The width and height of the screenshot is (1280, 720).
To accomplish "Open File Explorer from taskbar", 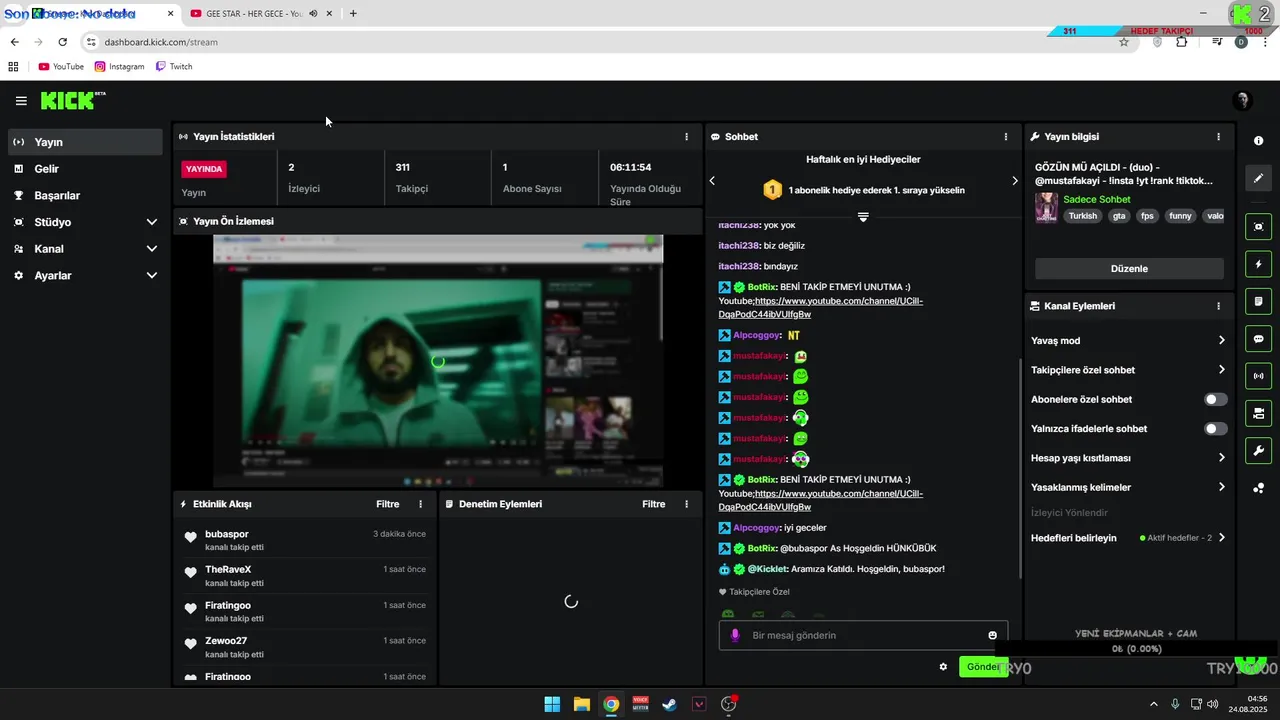I will [581, 704].
